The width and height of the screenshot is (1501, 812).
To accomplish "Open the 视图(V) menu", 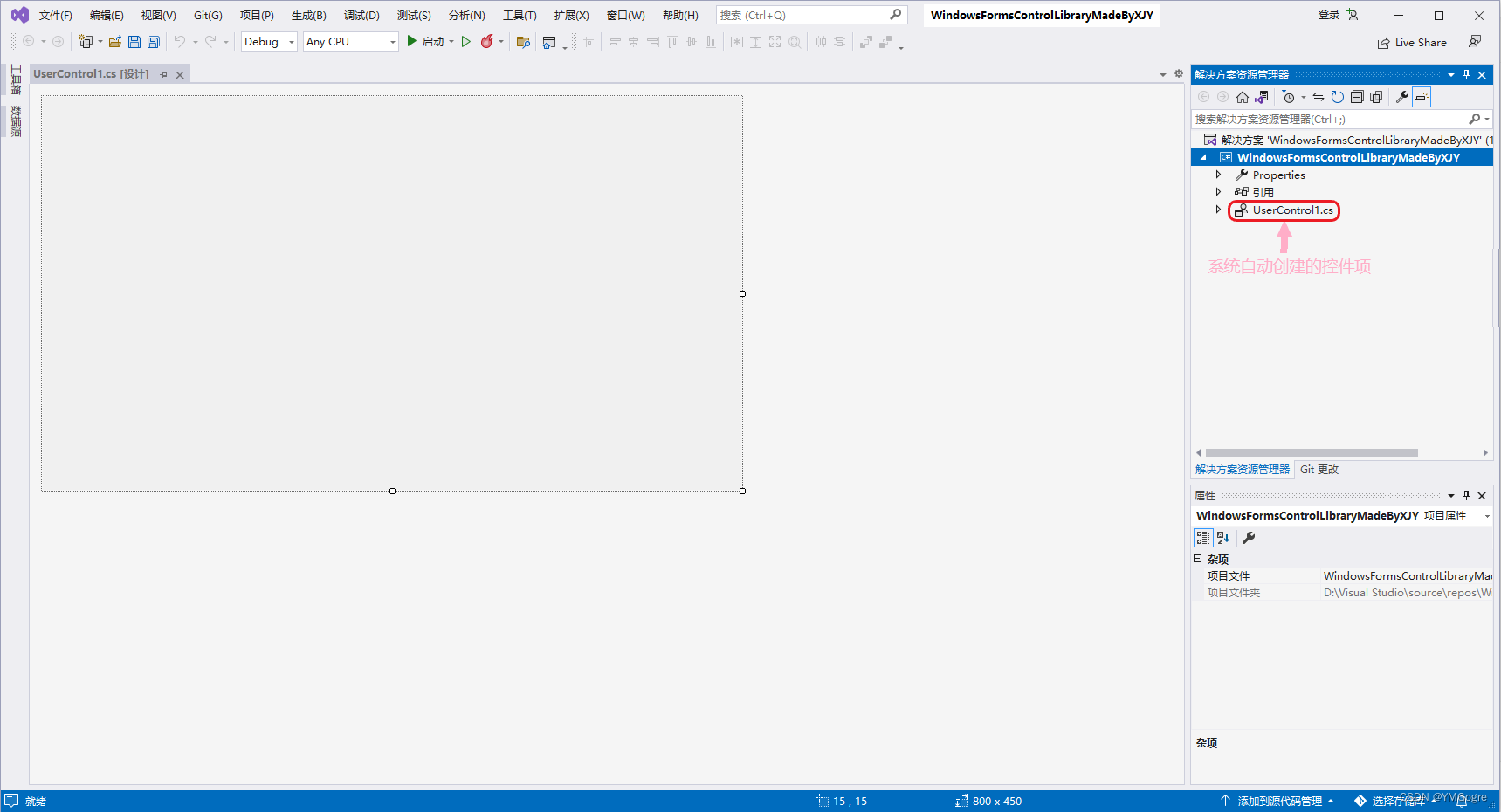I will point(158,16).
